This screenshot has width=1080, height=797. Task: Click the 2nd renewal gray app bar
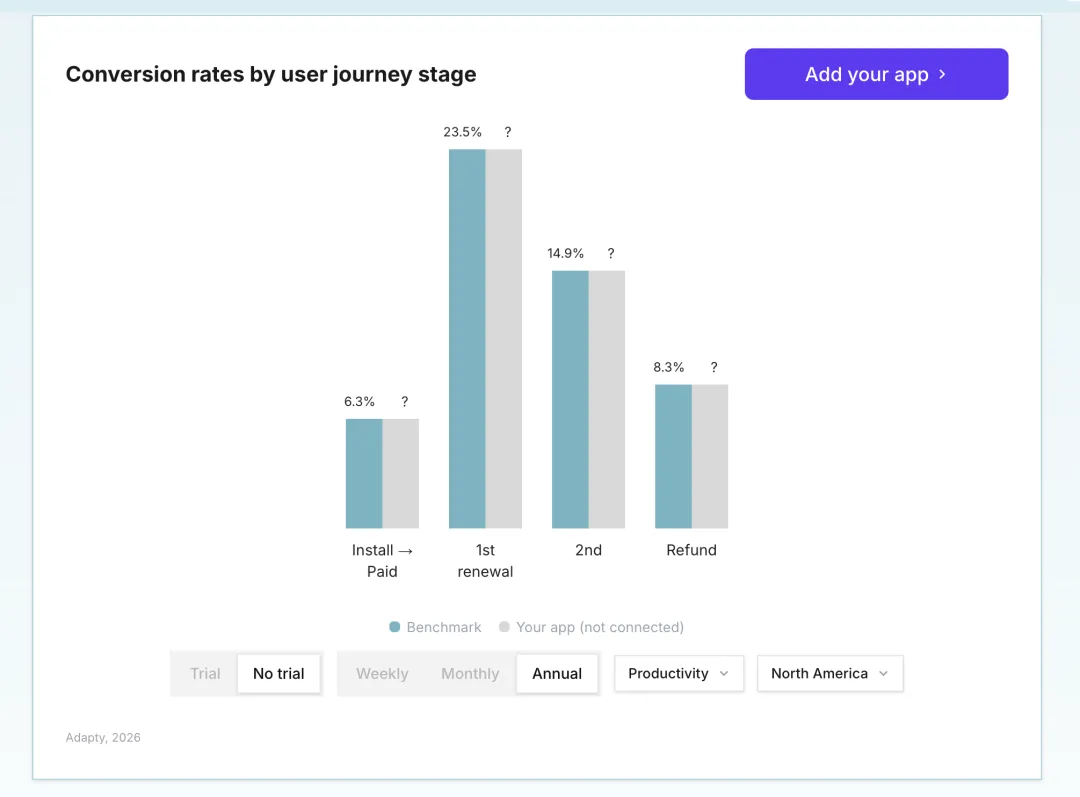pyautogui.click(x=607, y=399)
